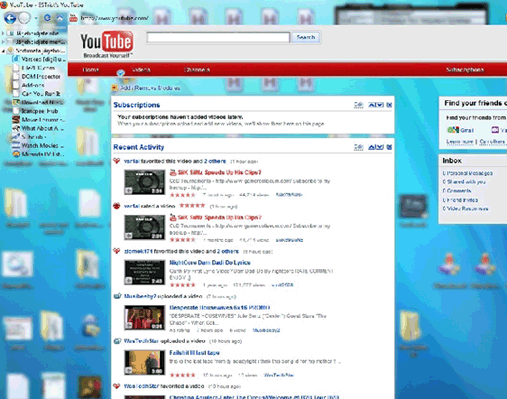The width and height of the screenshot is (507, 399).
Task: Click the NightCore Dam Dadi Do thumbnail
Action: click(144, 272)
